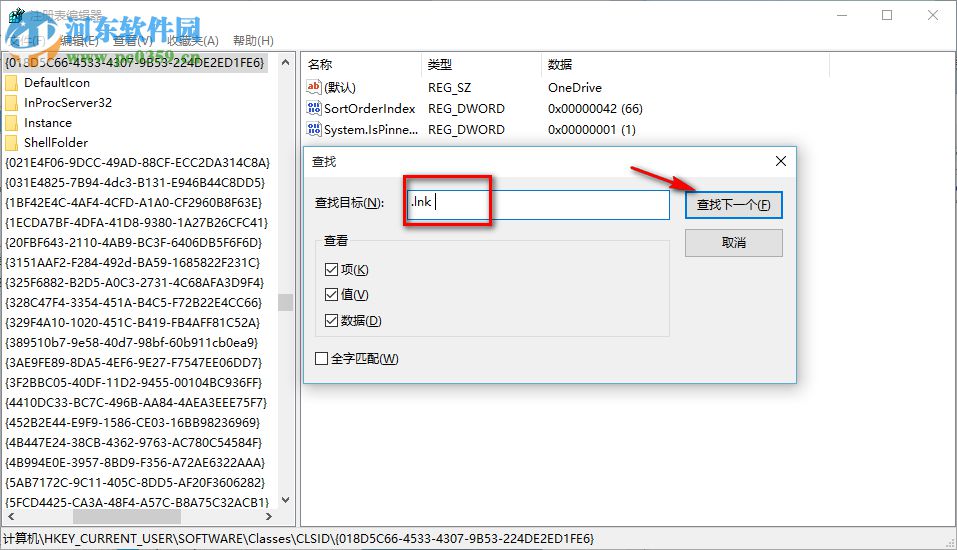Select key {4410DC33-BC7C-496B-AA84-4AEA3EEE75F7}

tap(136, 403)
